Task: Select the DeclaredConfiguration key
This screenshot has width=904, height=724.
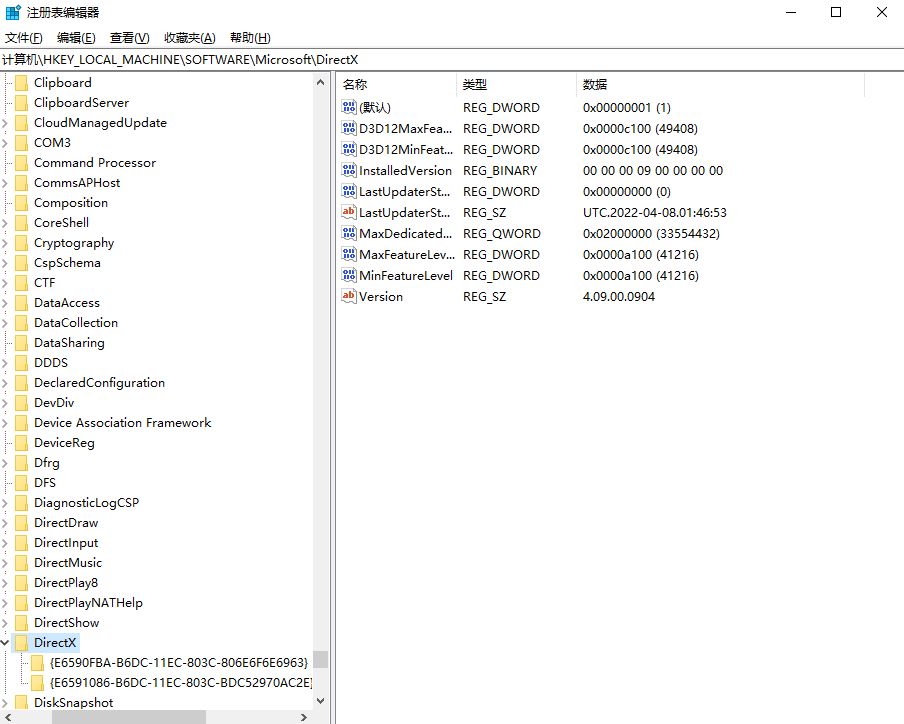Action: pyautogui.click(x=99, y=383)
